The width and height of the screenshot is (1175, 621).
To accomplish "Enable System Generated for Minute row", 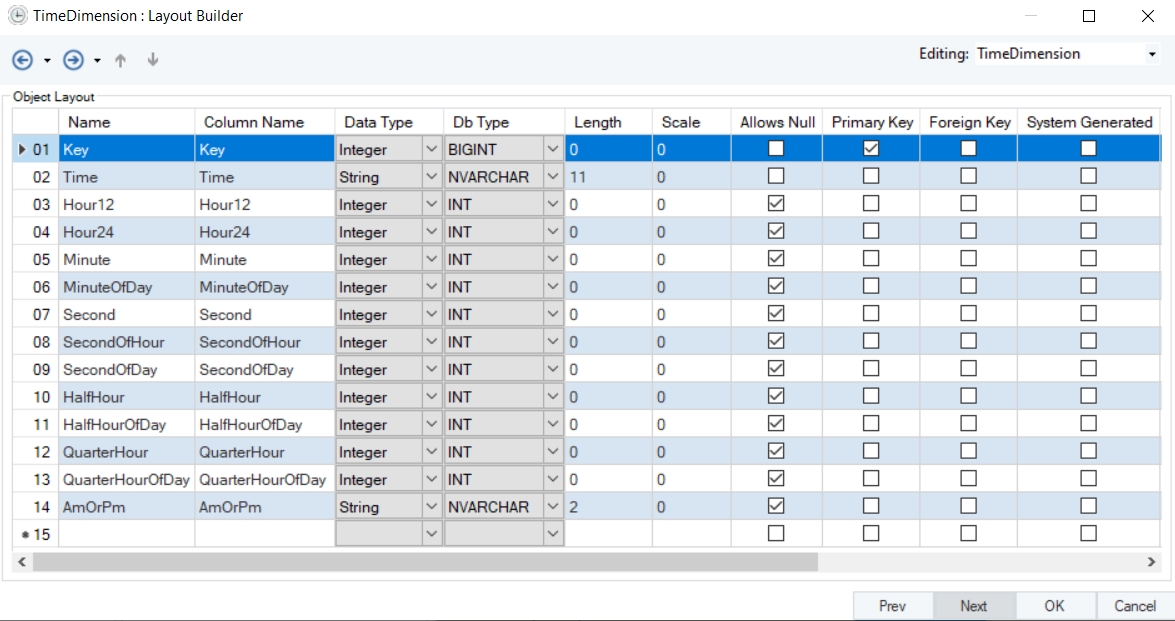I will pos(1088,259).
